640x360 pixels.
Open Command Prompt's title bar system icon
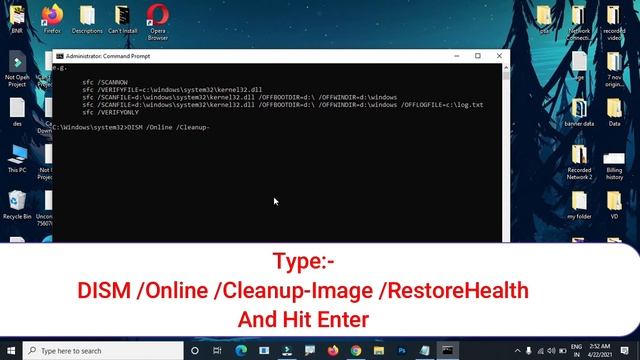tap(60, 56)
